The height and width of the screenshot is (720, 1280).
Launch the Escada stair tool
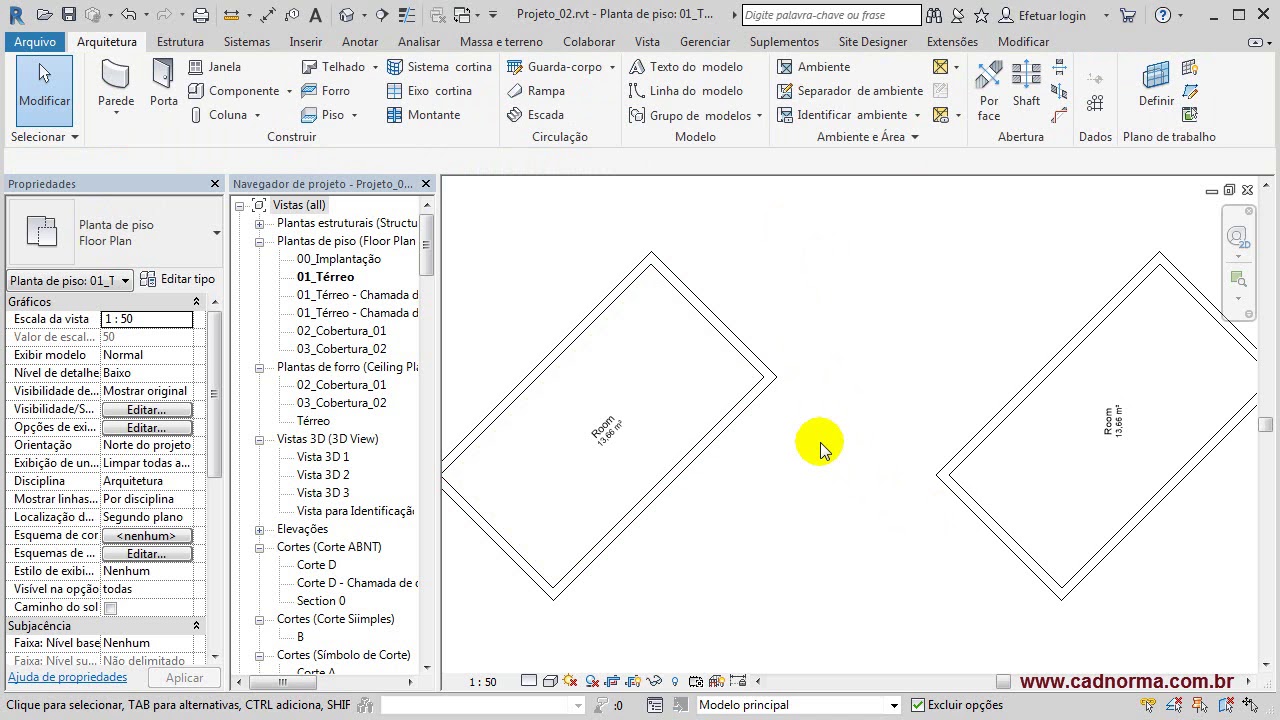(x=536, y=115)
